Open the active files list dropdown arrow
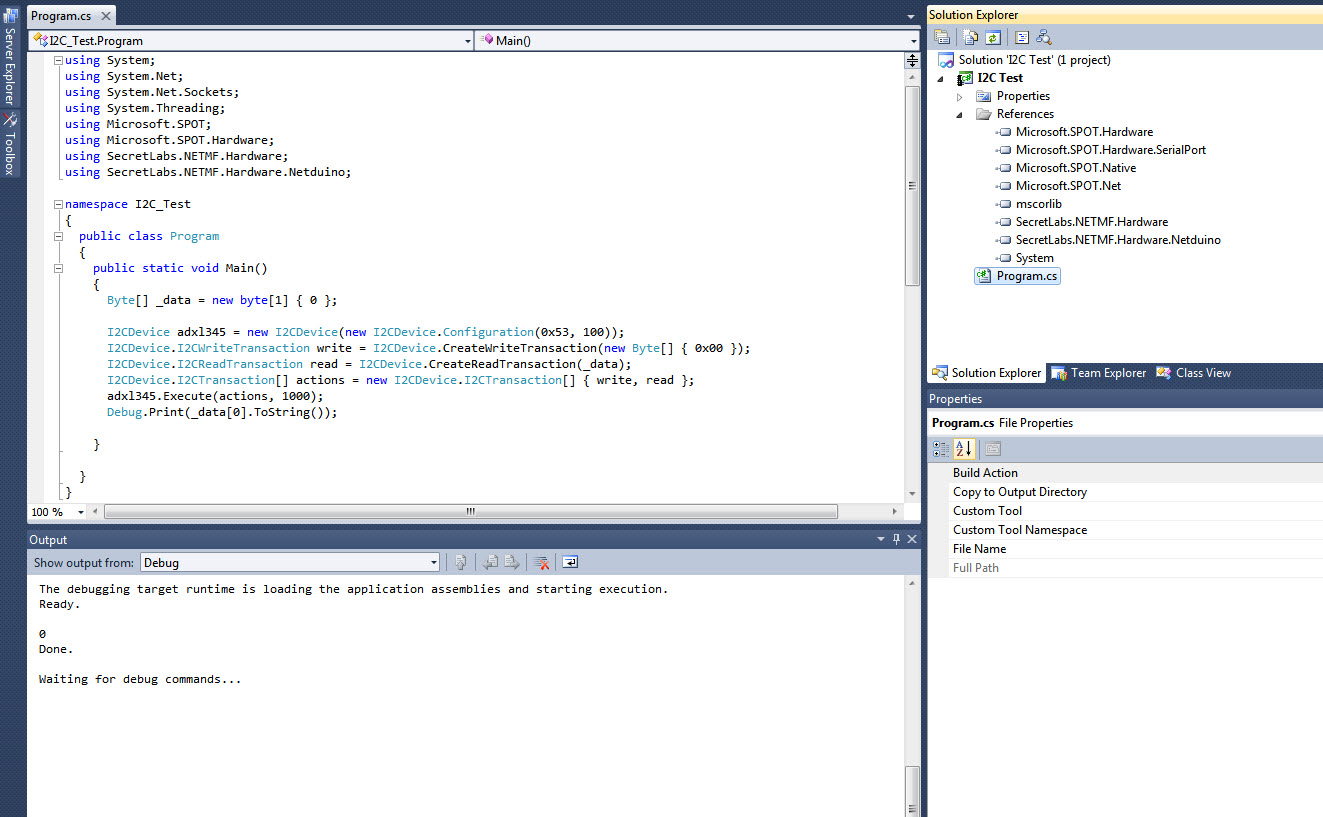1323x817 pixels. [x=910, y=17]
